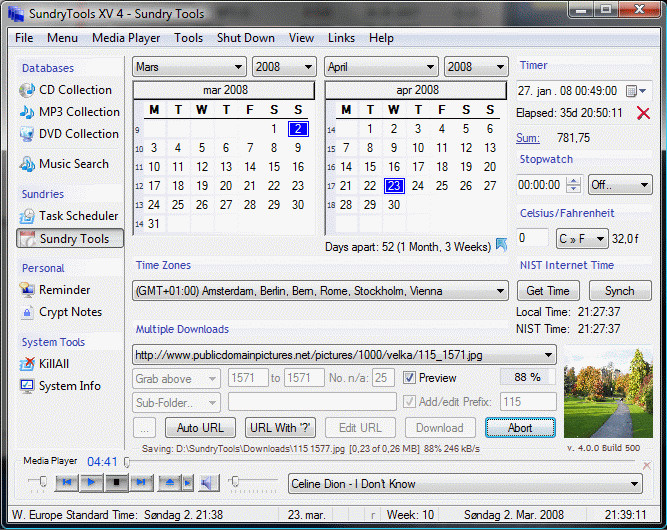Viewport: 667px width, 530px height.
Task: Select March 2 in the calendar
Action: pyautogui.click(x=298, y=129)
